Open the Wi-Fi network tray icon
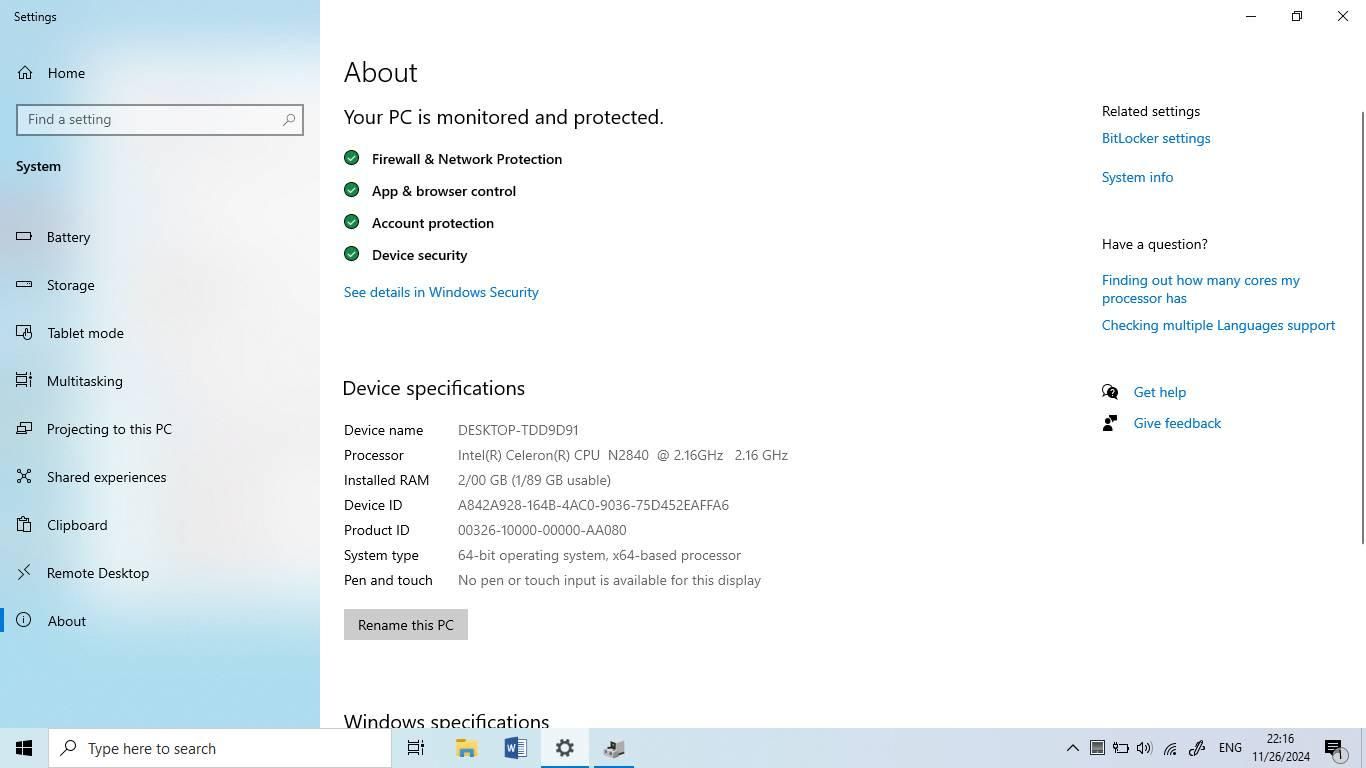1366x768 pixels. (x=1170, y=748)
